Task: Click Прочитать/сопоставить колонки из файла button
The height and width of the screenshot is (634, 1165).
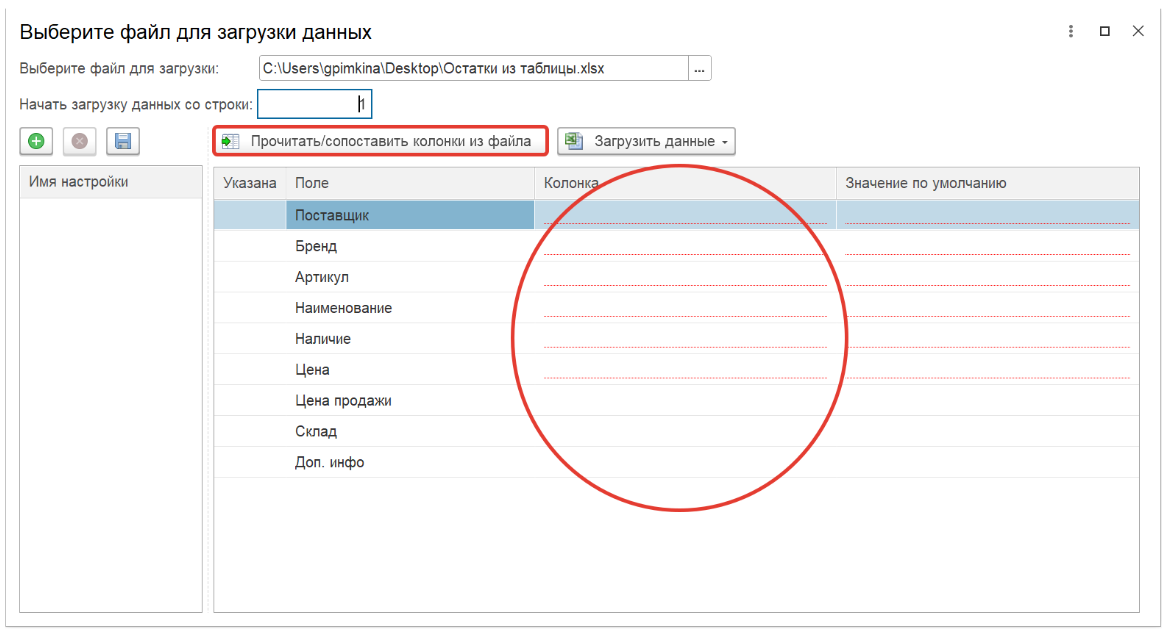Action: [380, 141]
